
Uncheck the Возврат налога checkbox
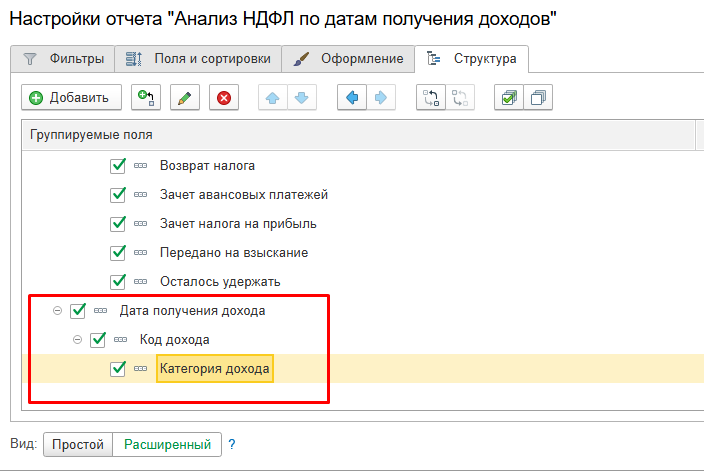(118, 166)
